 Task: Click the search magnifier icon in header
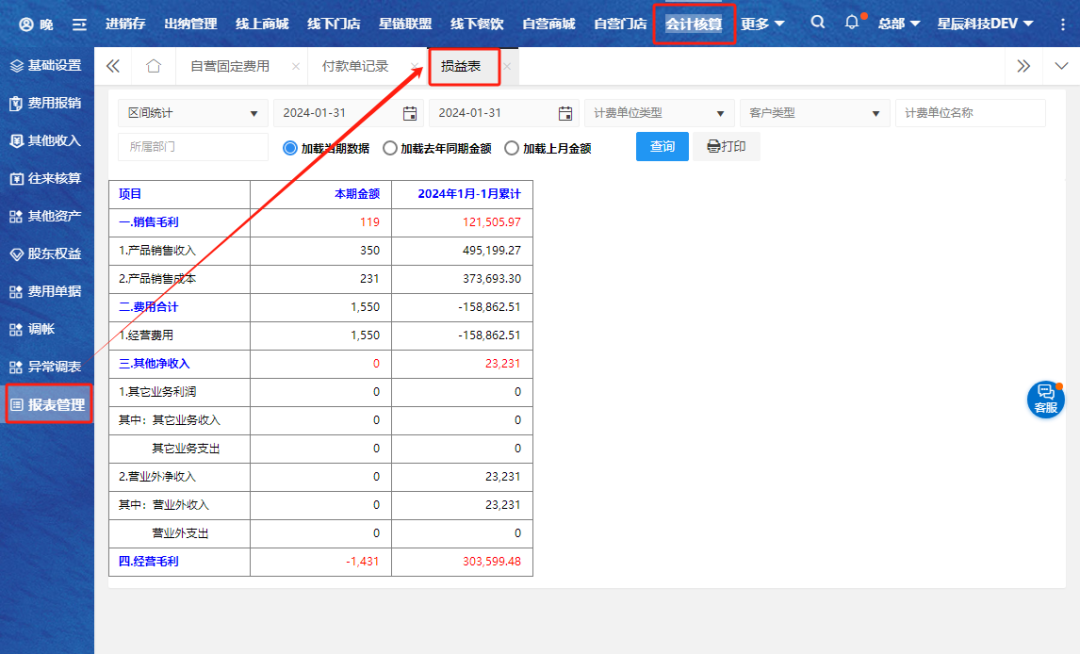818,22
